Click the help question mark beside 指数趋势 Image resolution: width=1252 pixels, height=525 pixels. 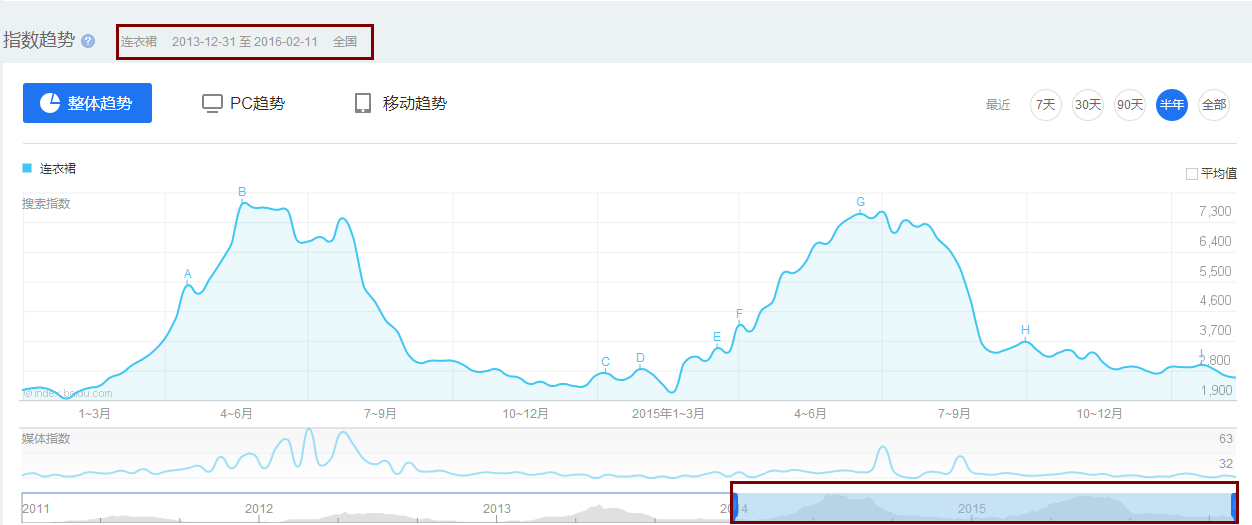pos(88,41)
